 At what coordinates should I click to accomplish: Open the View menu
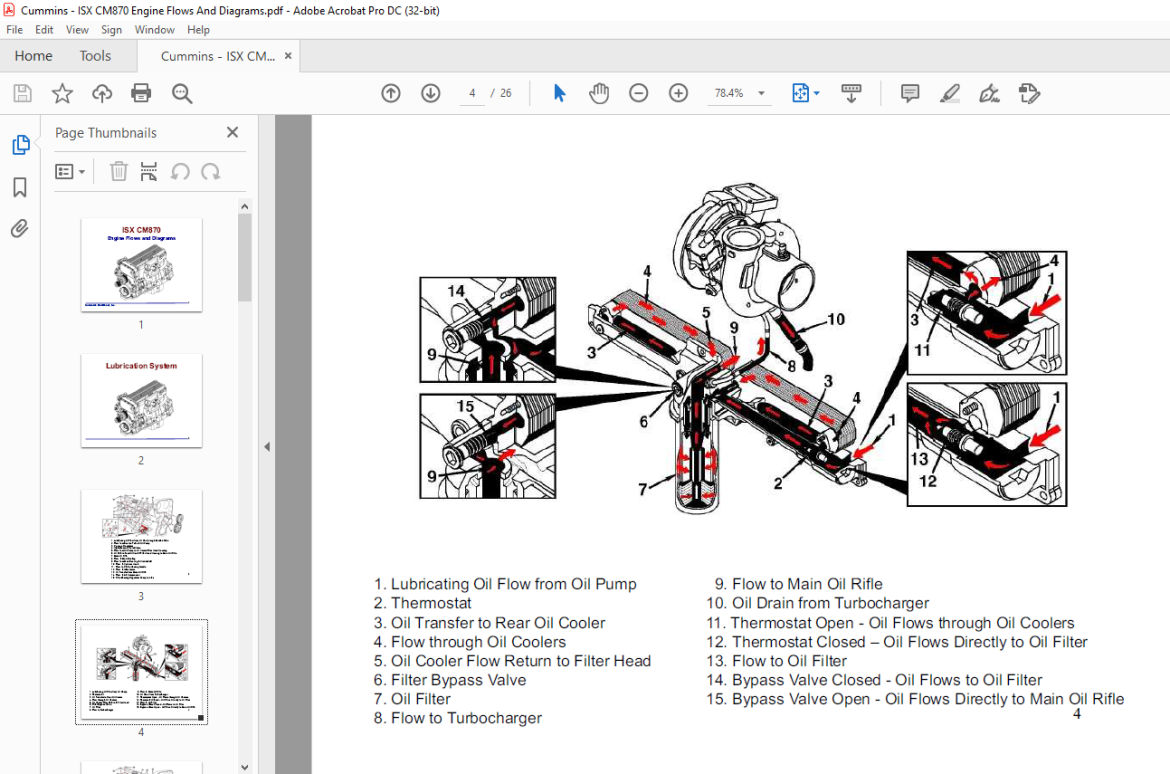(x=77, y=30)
